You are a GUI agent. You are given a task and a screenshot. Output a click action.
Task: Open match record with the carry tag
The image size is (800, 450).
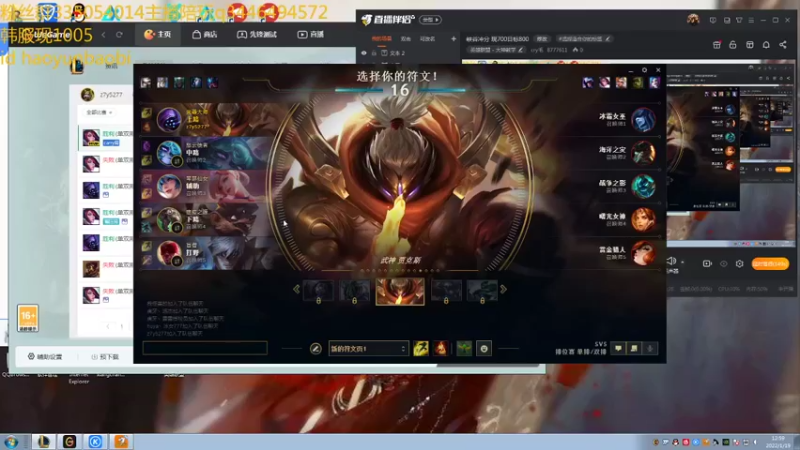click(x=106, y=137)
